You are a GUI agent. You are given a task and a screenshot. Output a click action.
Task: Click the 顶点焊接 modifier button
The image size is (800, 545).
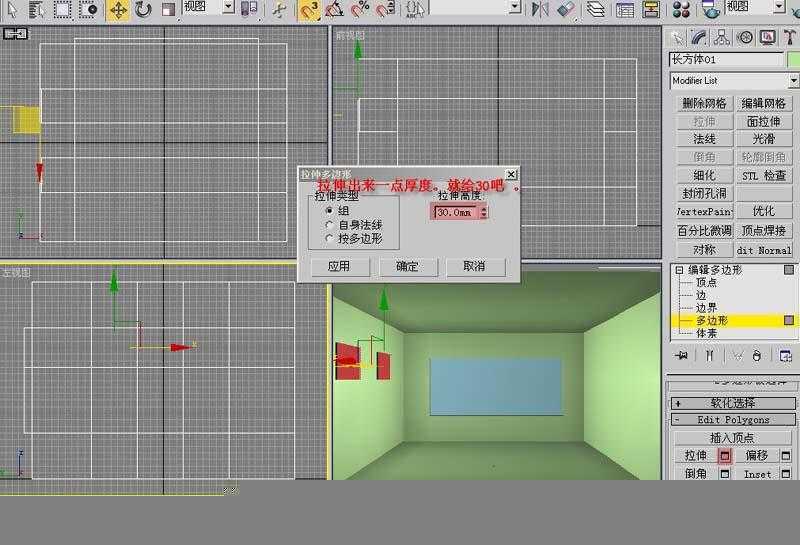point(764,231)
